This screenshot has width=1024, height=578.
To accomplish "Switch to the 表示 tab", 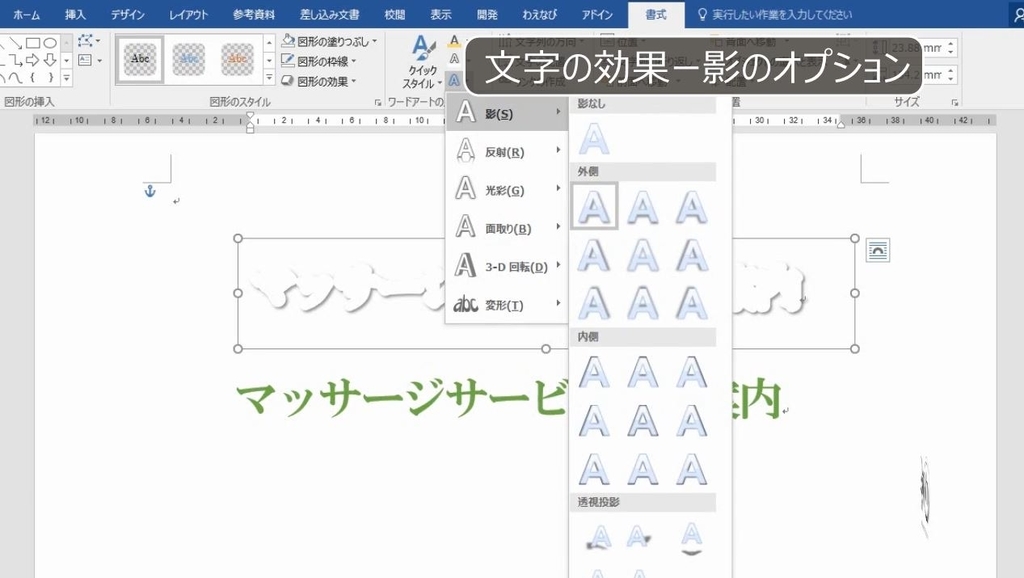I will coord(441,14).
